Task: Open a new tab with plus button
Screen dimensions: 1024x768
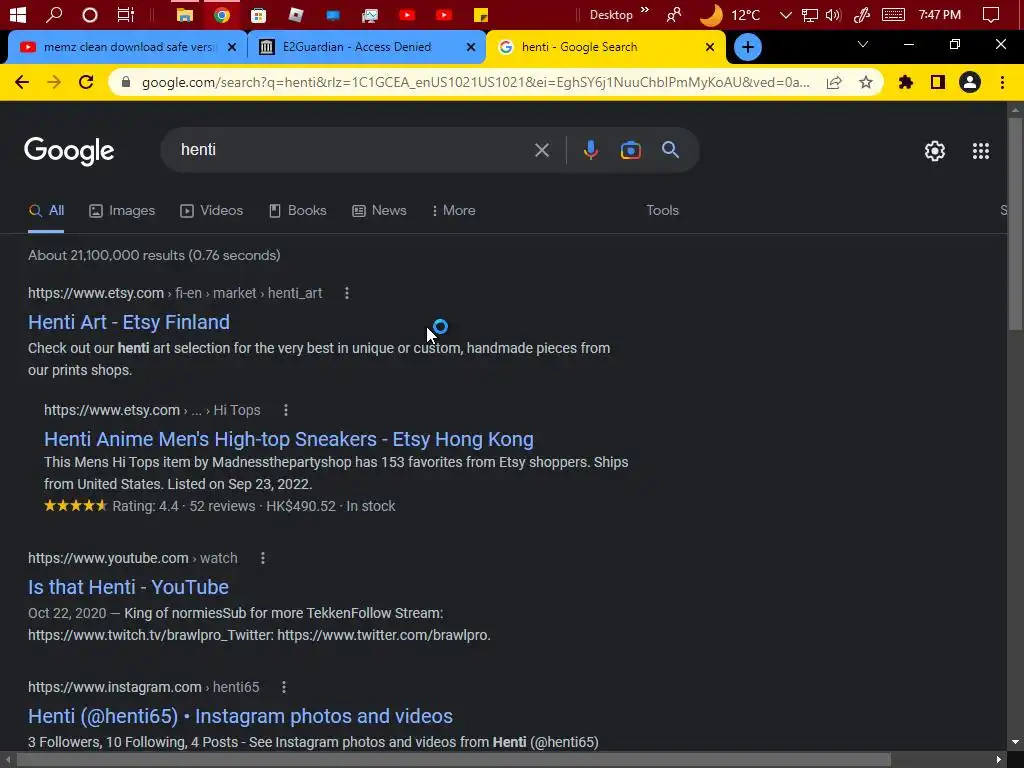Action: pyautogui.click(x=748, y=47)
